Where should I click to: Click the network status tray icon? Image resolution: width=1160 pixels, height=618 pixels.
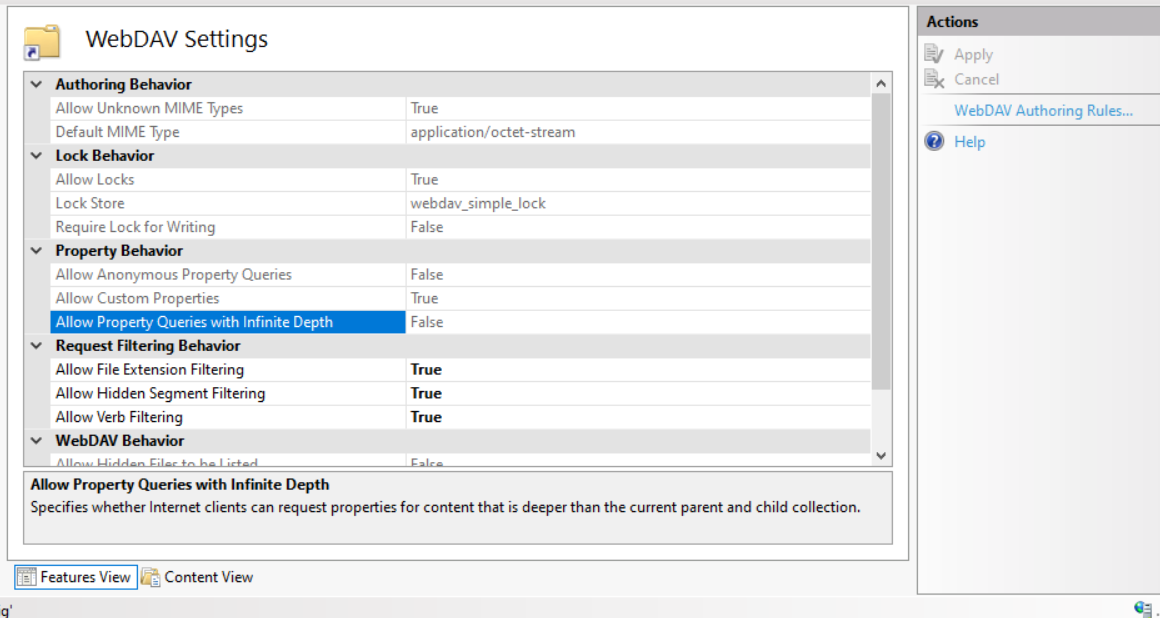pos(1143,608)
